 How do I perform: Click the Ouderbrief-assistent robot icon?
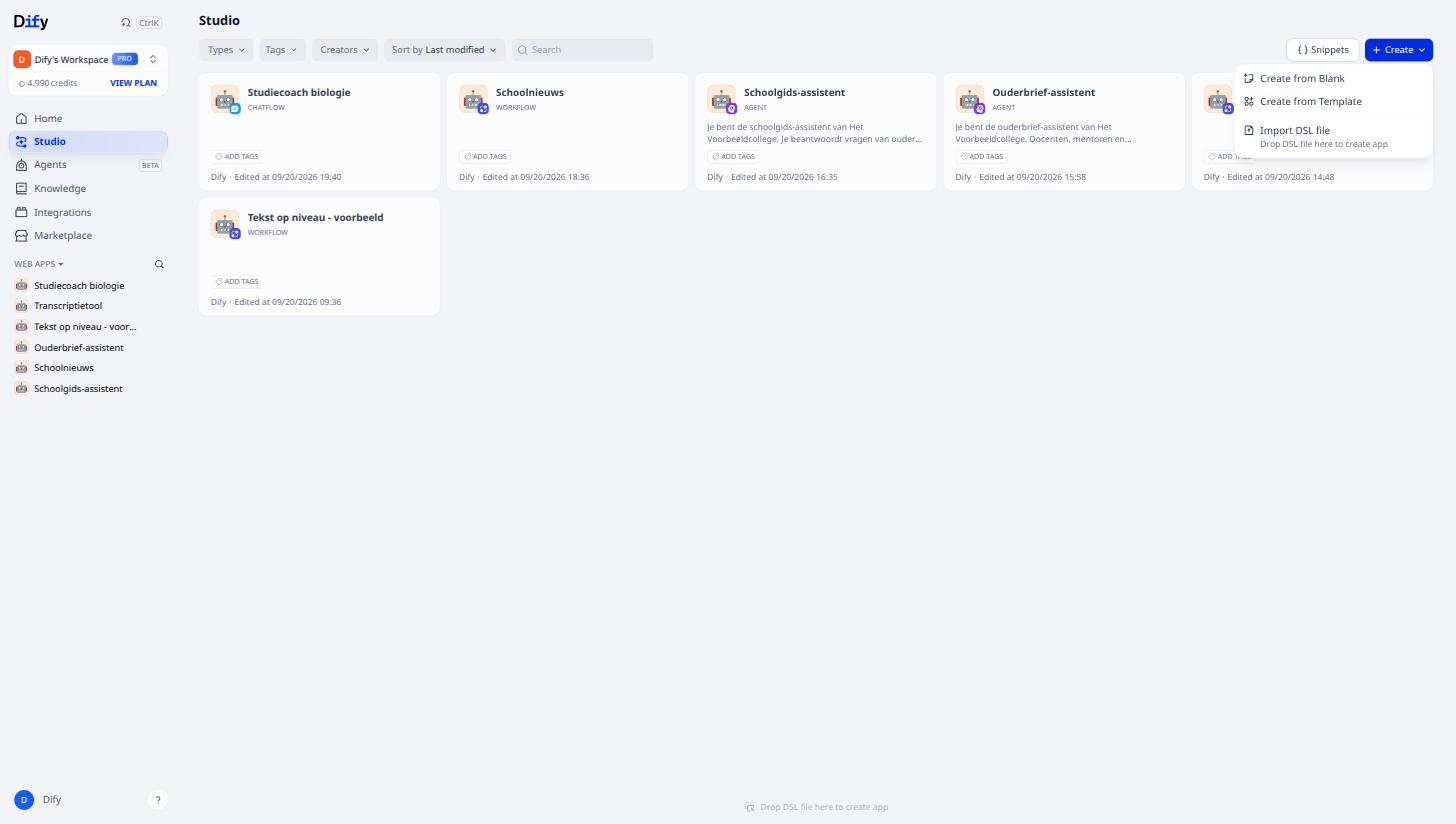969,99
